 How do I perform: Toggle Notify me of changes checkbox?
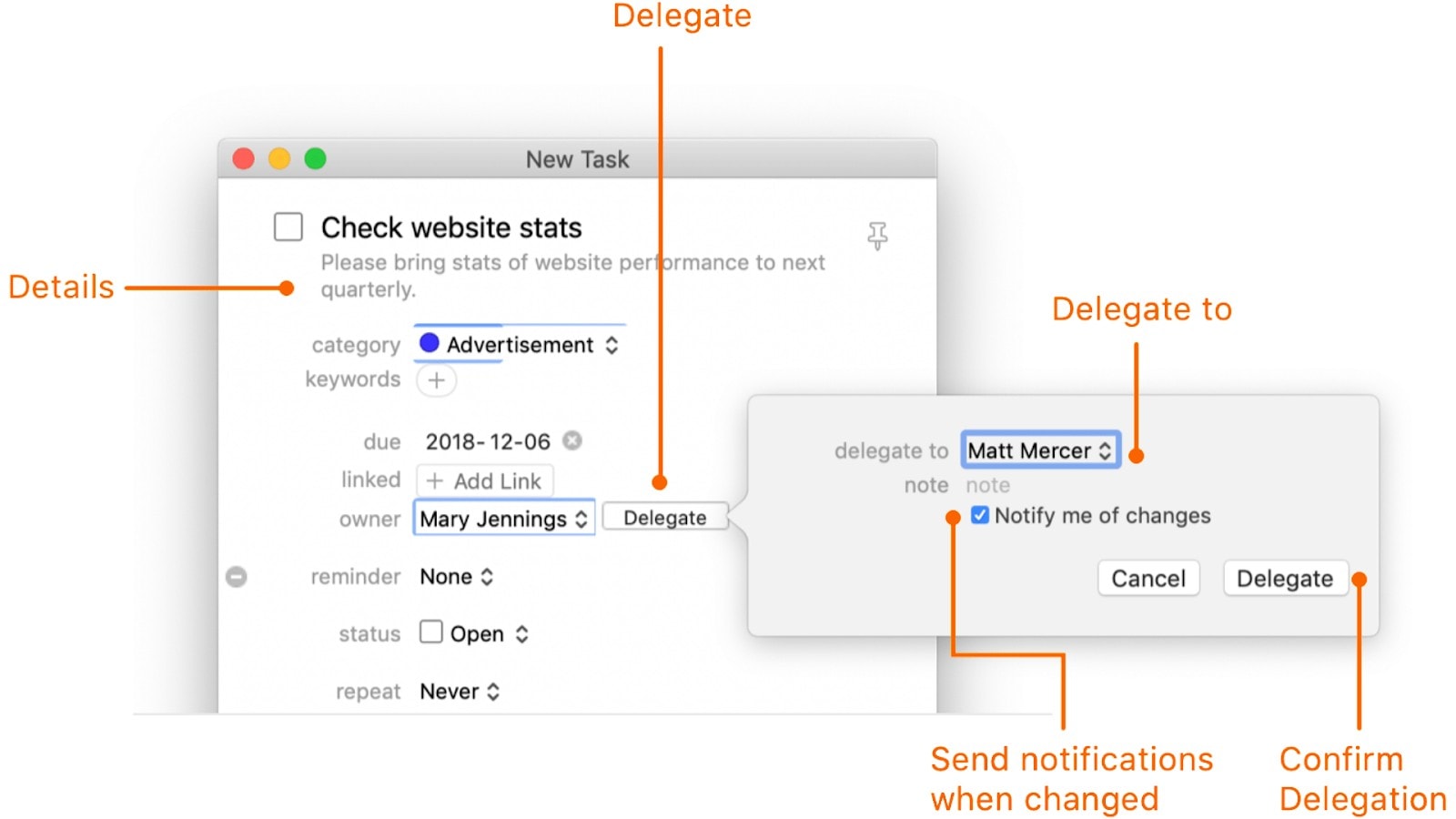[980, 516]
